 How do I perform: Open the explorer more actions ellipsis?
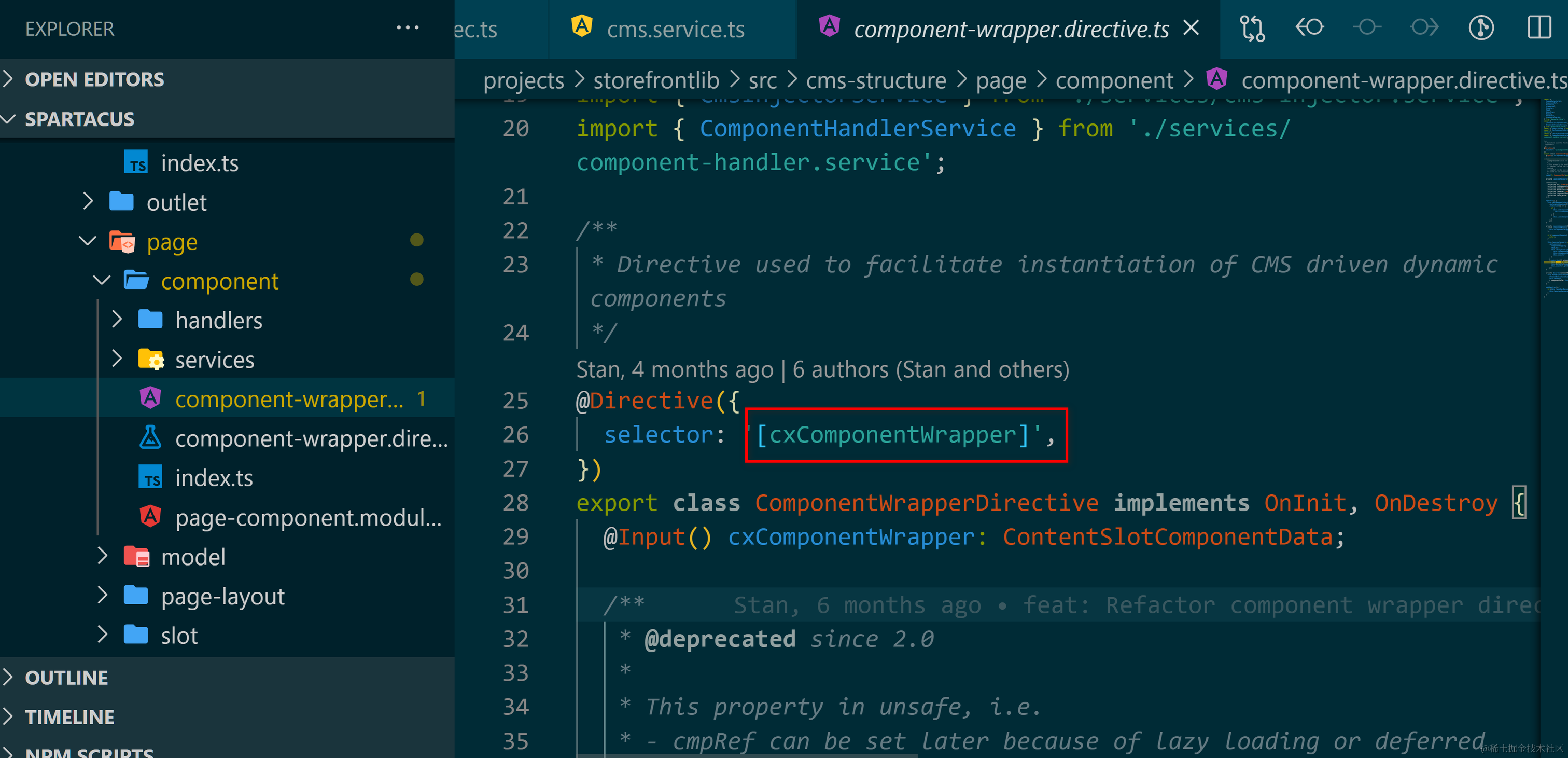click(407, 28)
